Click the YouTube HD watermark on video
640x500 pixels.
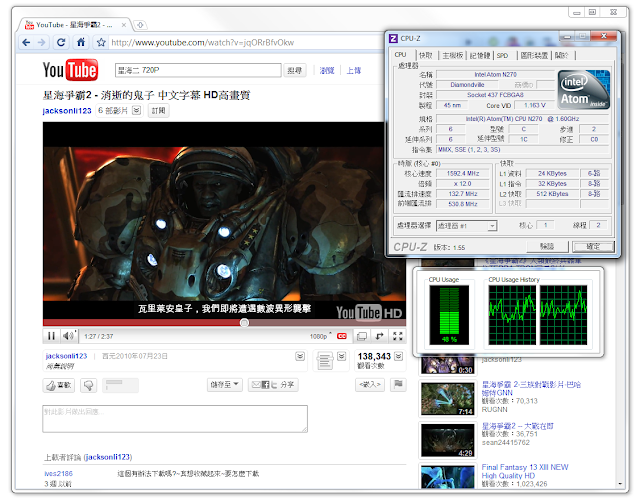(x=369, y=313)
